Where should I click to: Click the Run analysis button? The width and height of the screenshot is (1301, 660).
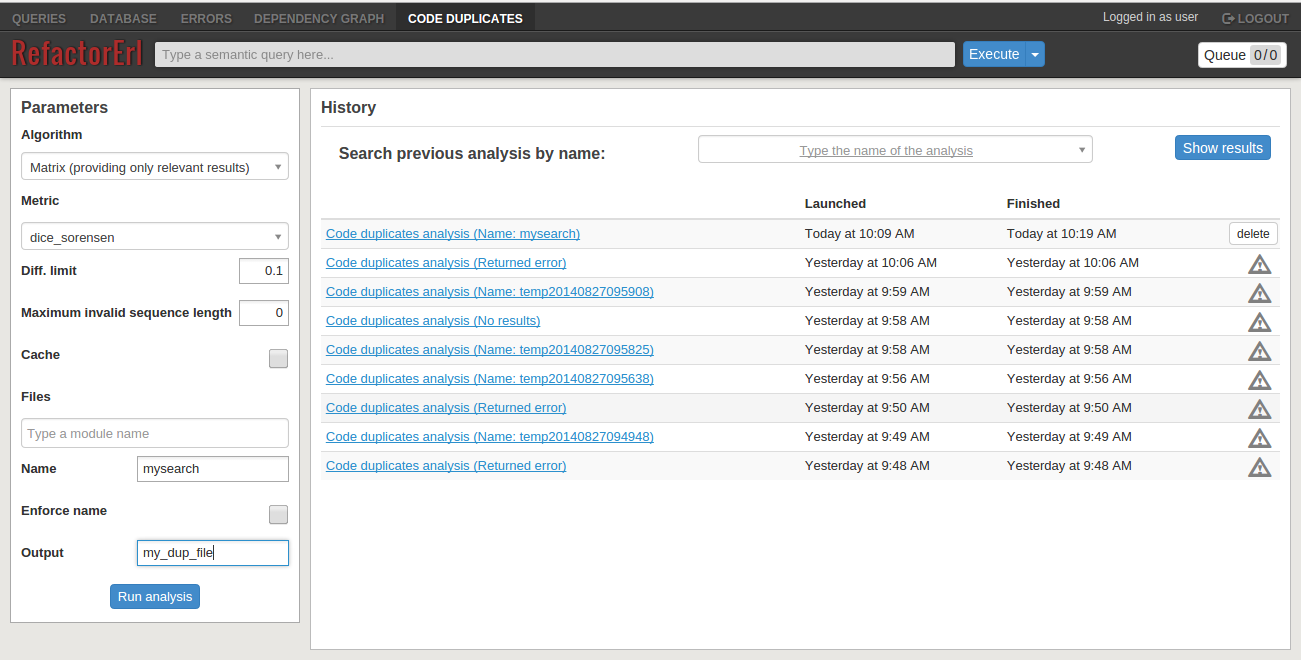pos(155,596)
